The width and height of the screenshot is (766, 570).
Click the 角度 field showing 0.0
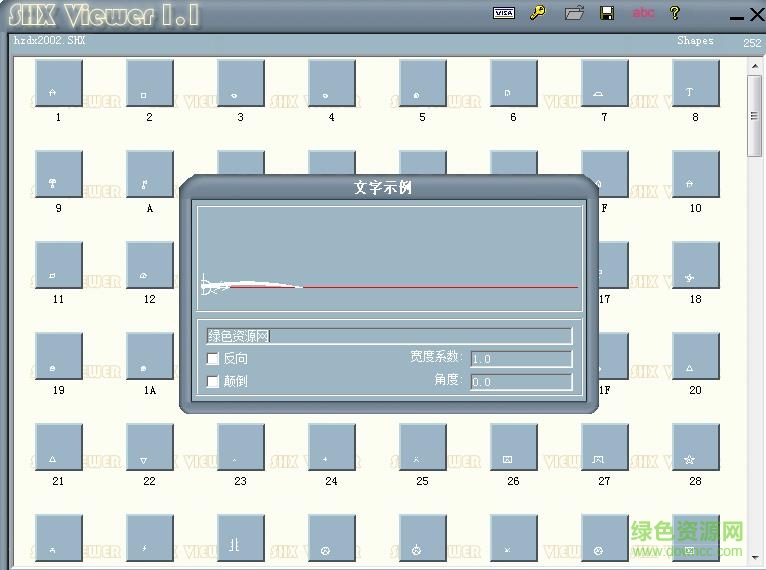click(x=521, y=382)
